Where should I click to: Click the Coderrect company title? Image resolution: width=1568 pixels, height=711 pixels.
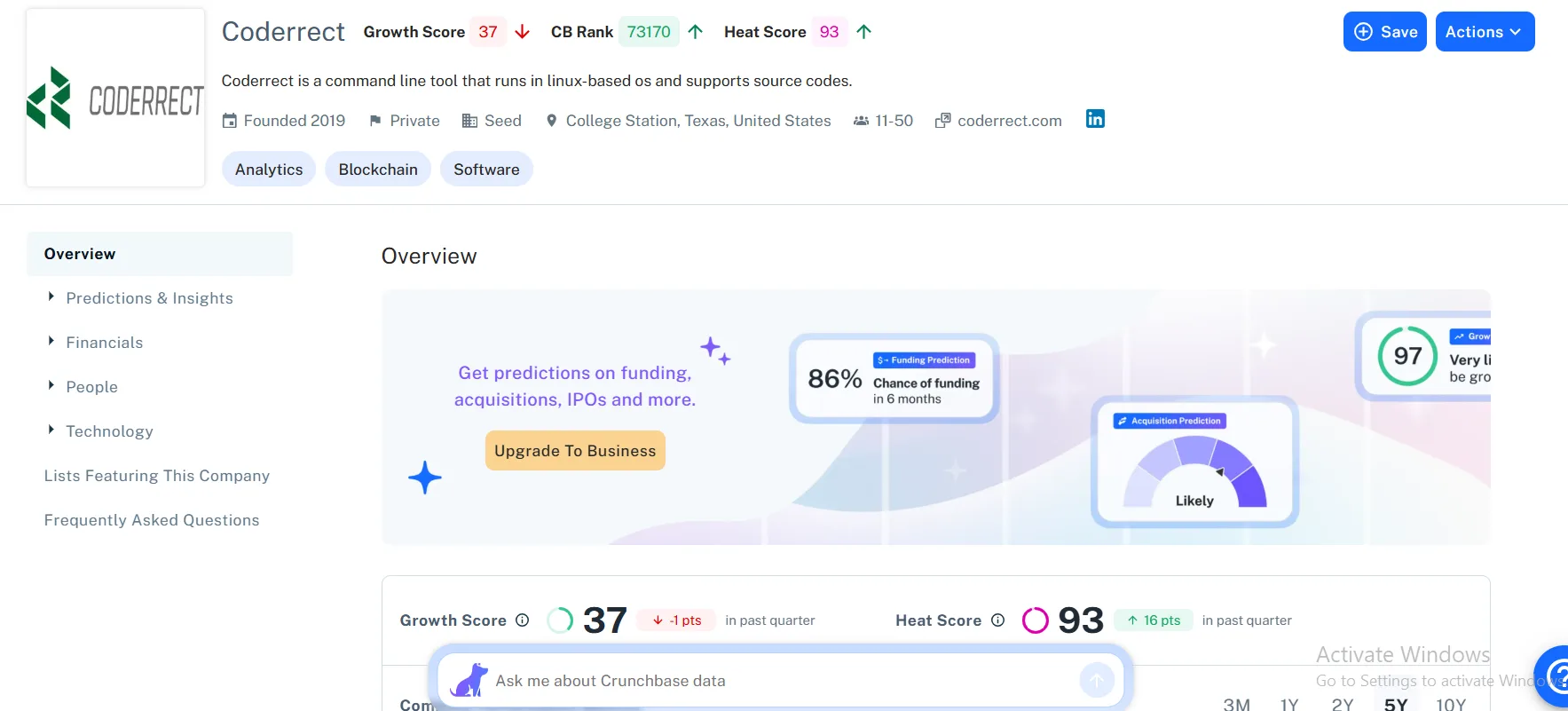tap(283, 32)
